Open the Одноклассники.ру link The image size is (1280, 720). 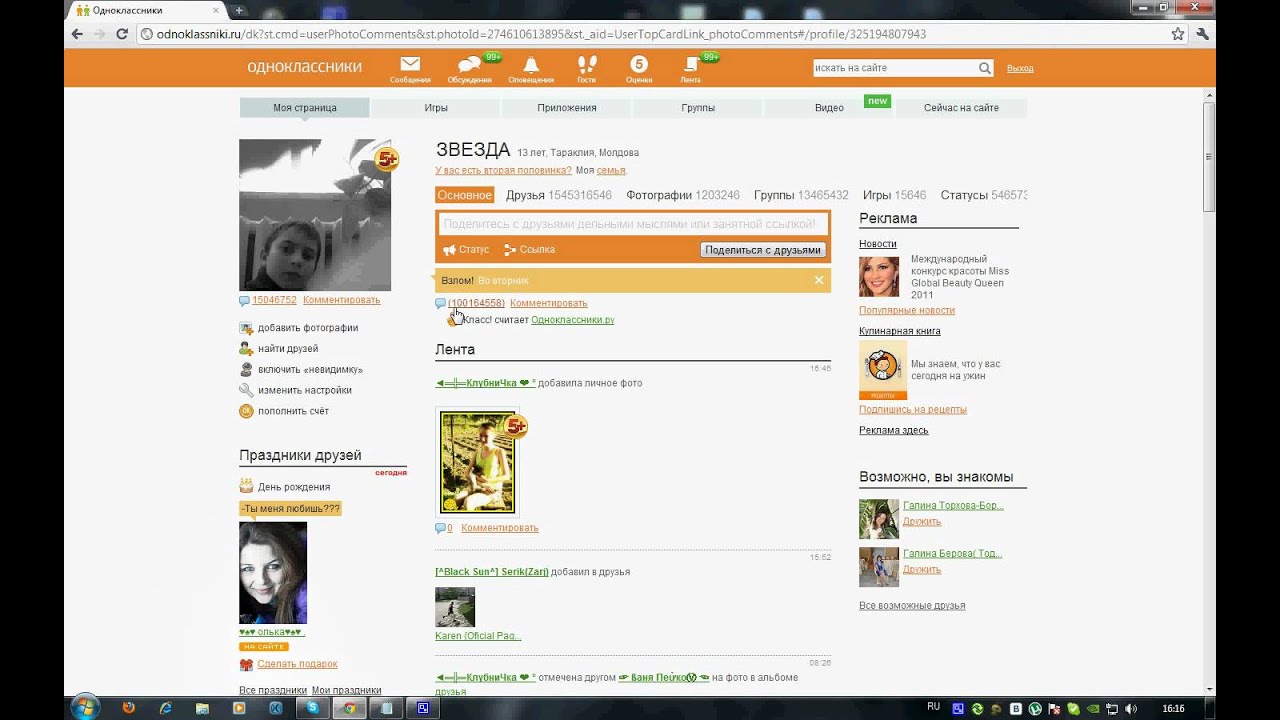click(573, 320)
